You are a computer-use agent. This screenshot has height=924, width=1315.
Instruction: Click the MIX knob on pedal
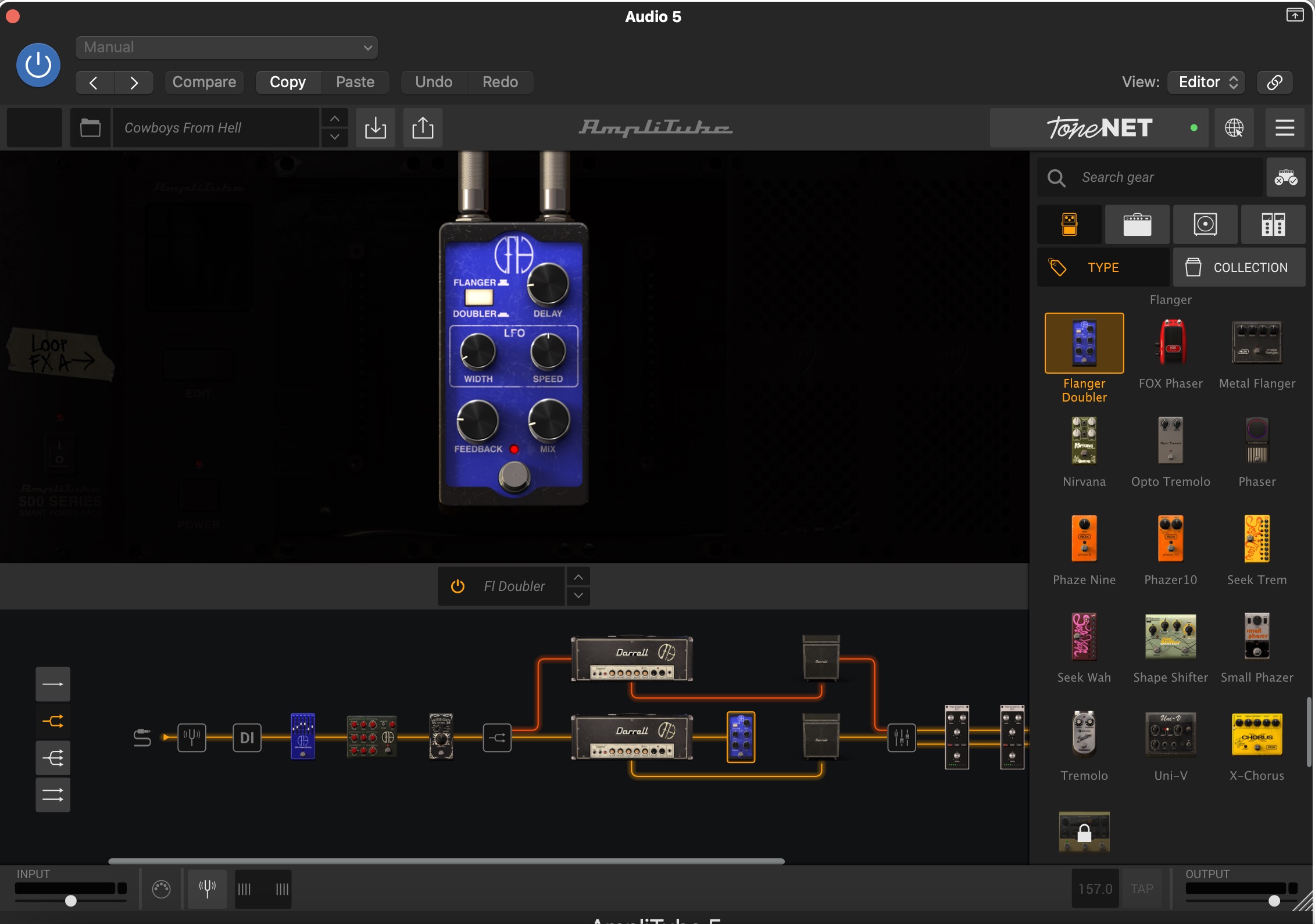click(548, 420)
